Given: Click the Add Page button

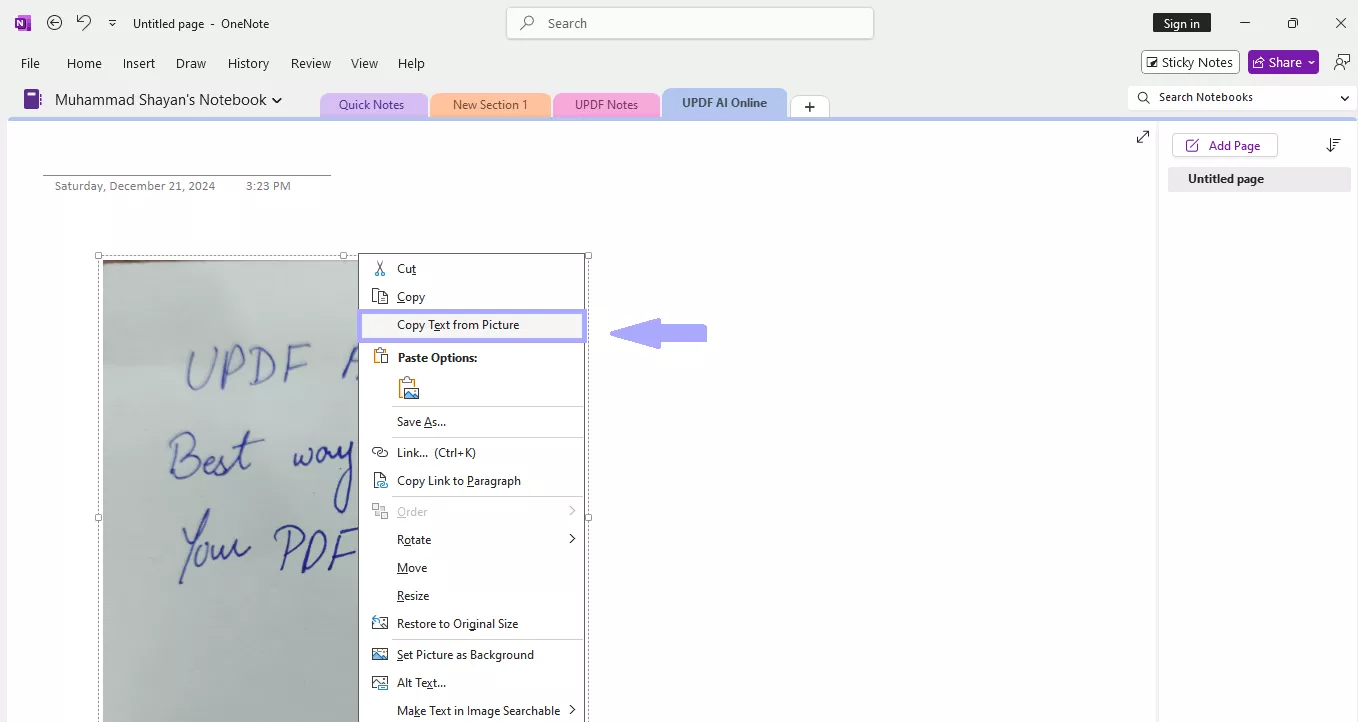Looking at the screenshot, I should [1224, 145].
